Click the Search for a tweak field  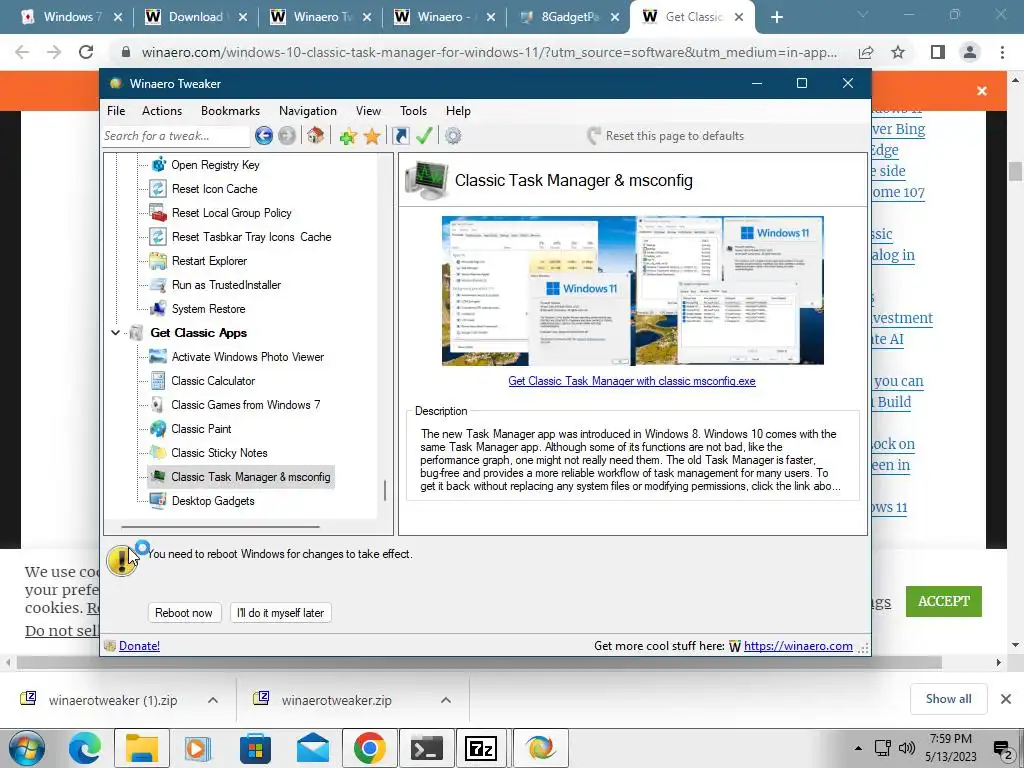175,136
